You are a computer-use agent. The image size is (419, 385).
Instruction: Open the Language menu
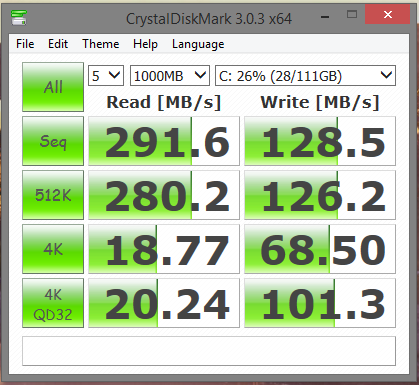click(x=198, y=44)
